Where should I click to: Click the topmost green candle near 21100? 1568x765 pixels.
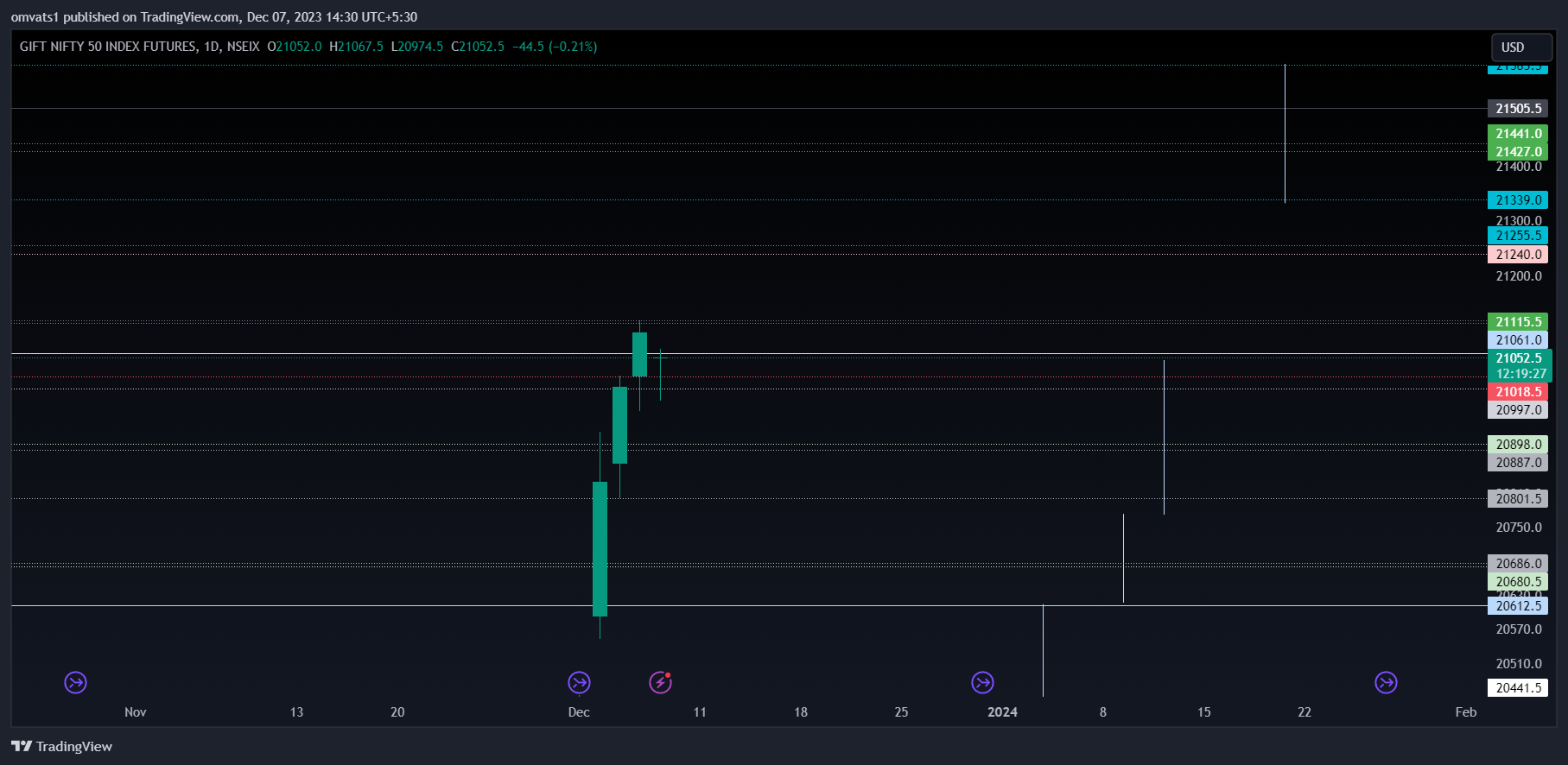click(x=639, y=354)
